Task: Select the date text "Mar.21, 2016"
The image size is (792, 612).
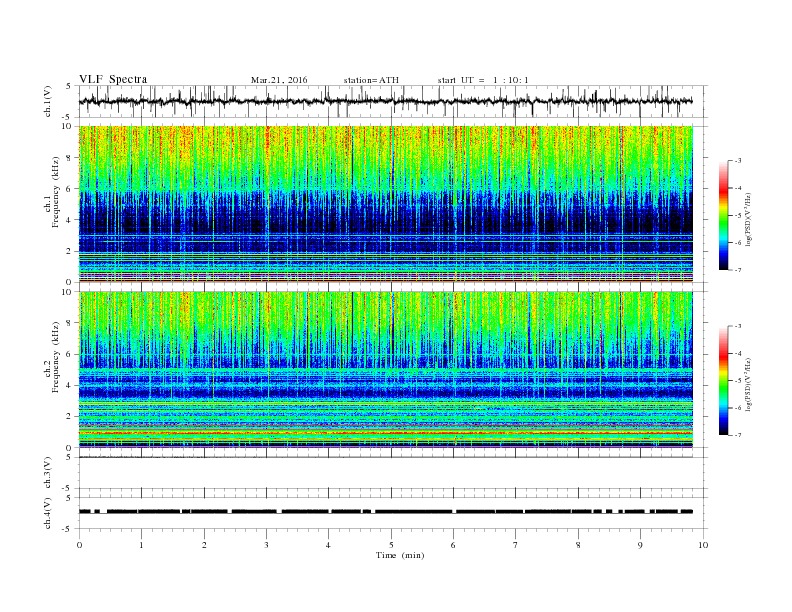Action: point(279,80)
